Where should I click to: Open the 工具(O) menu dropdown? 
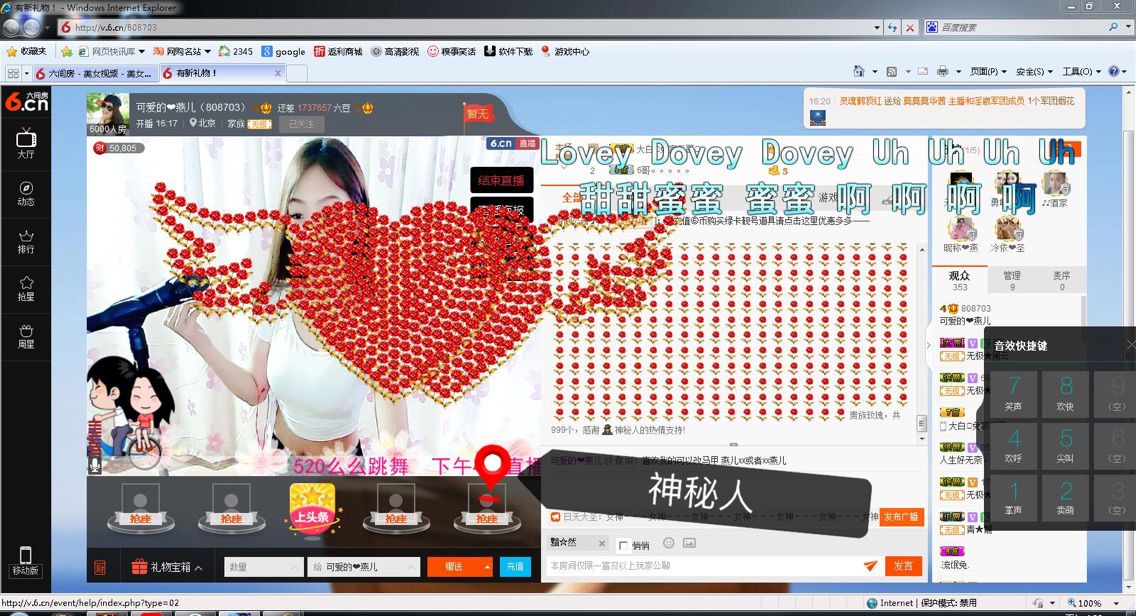click(1082, 72)
